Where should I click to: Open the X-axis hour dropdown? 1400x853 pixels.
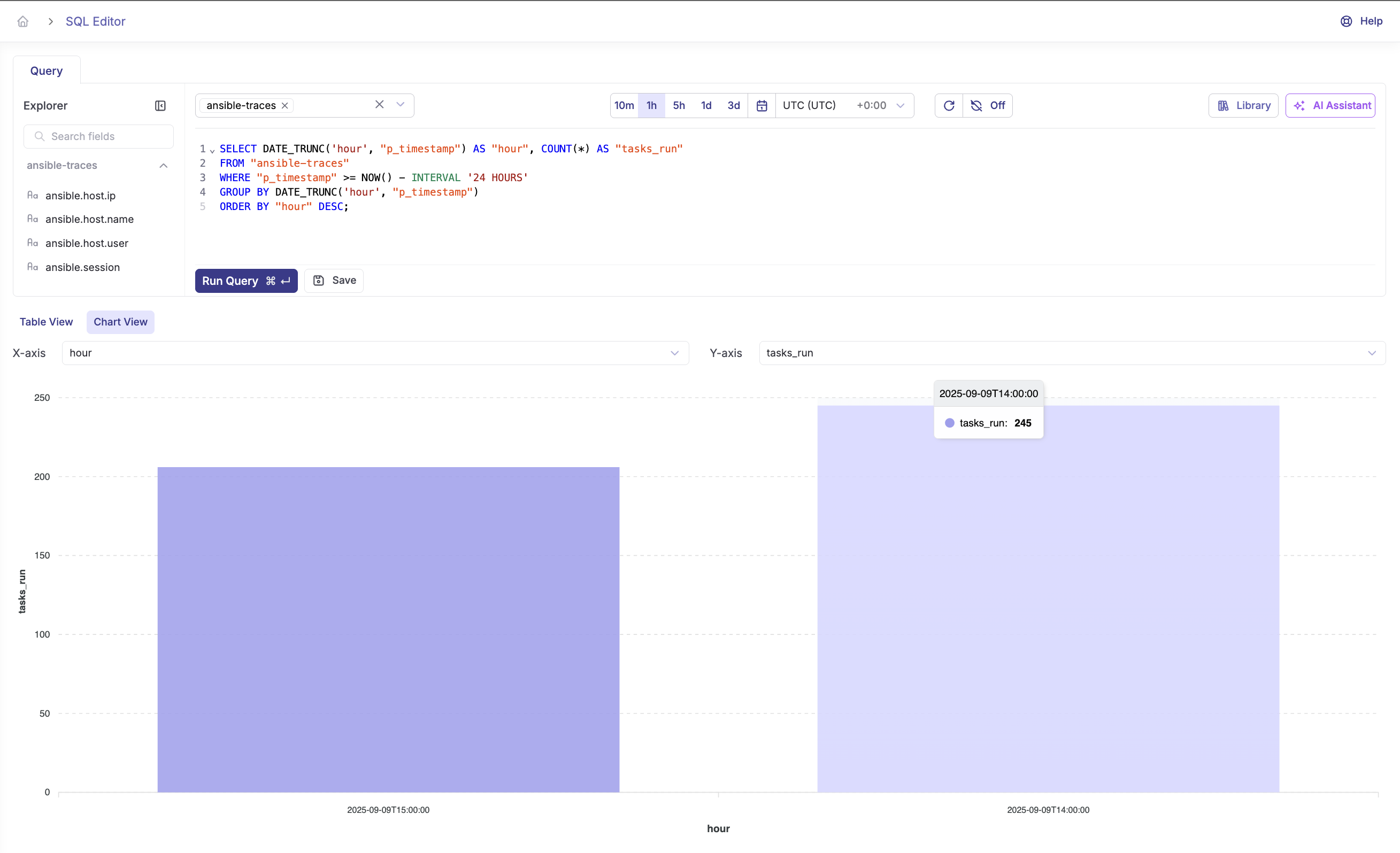pos(375,353)
